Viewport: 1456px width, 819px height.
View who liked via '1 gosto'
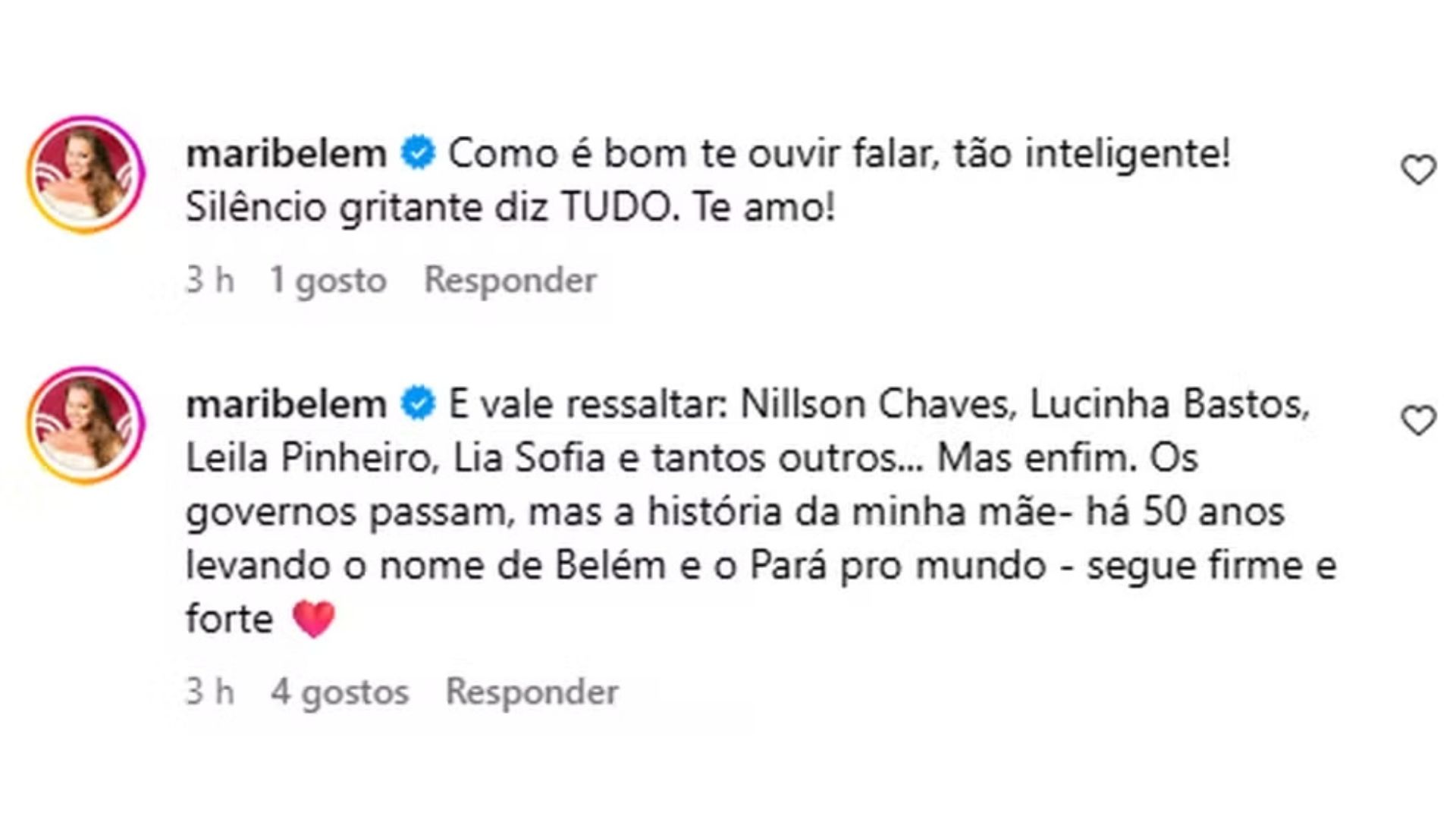coord(328,280)
